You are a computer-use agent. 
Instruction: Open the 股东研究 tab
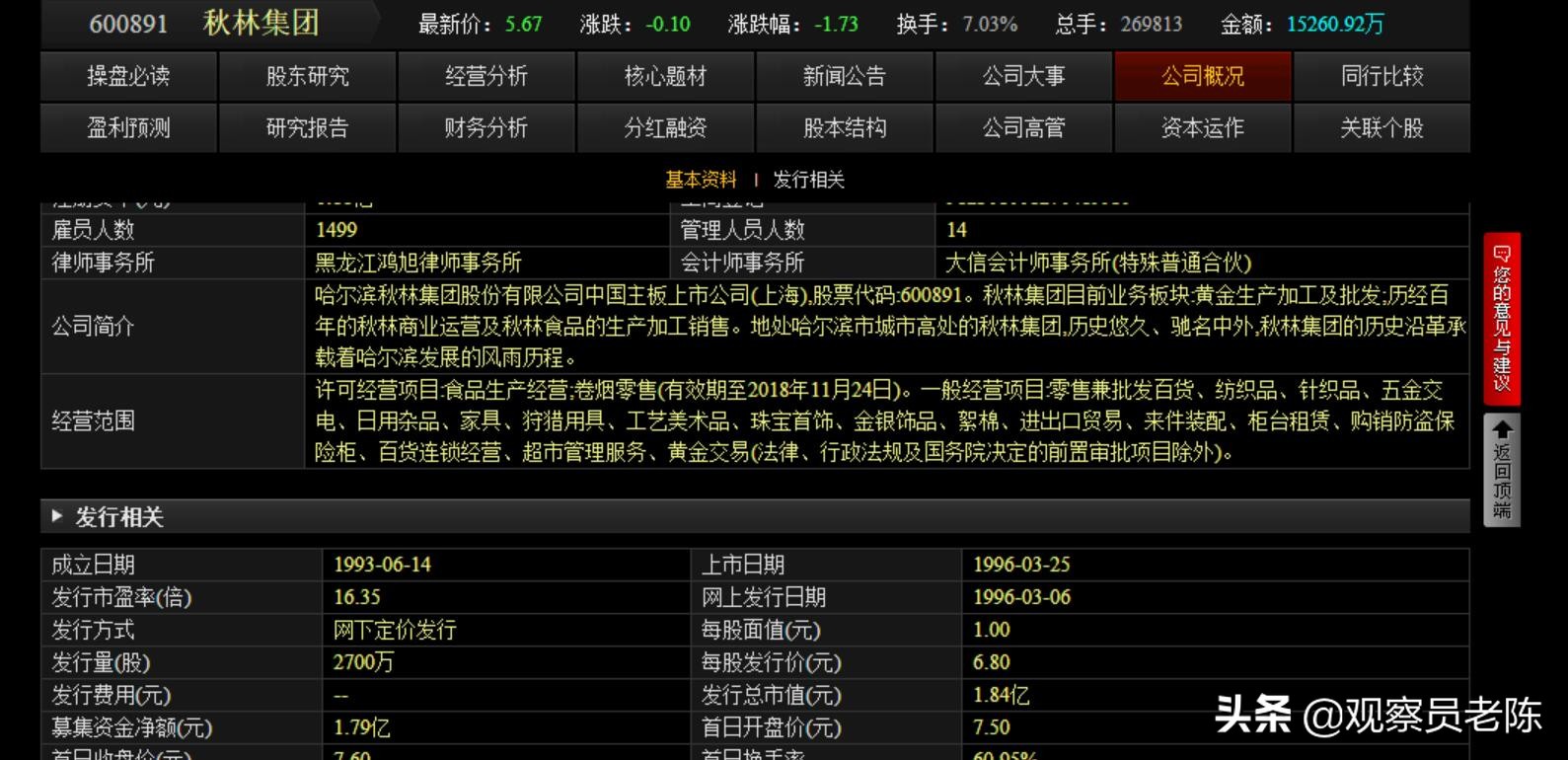pos(308,76)
